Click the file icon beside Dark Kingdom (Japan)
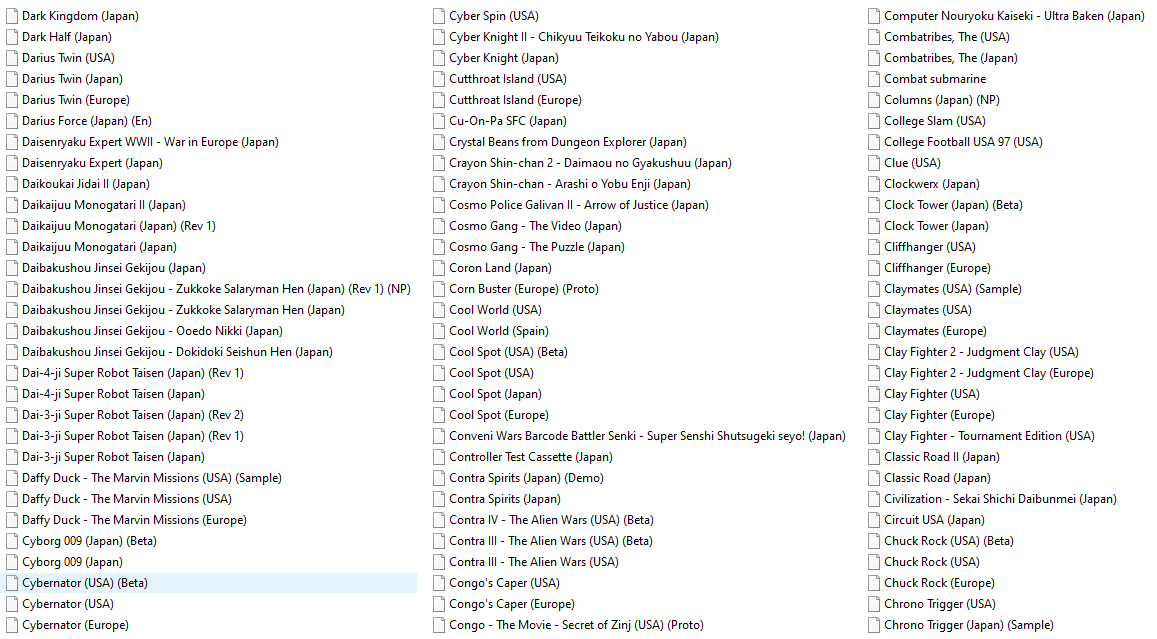Viewport: 1157px width, 639px height. coord(12,15)
